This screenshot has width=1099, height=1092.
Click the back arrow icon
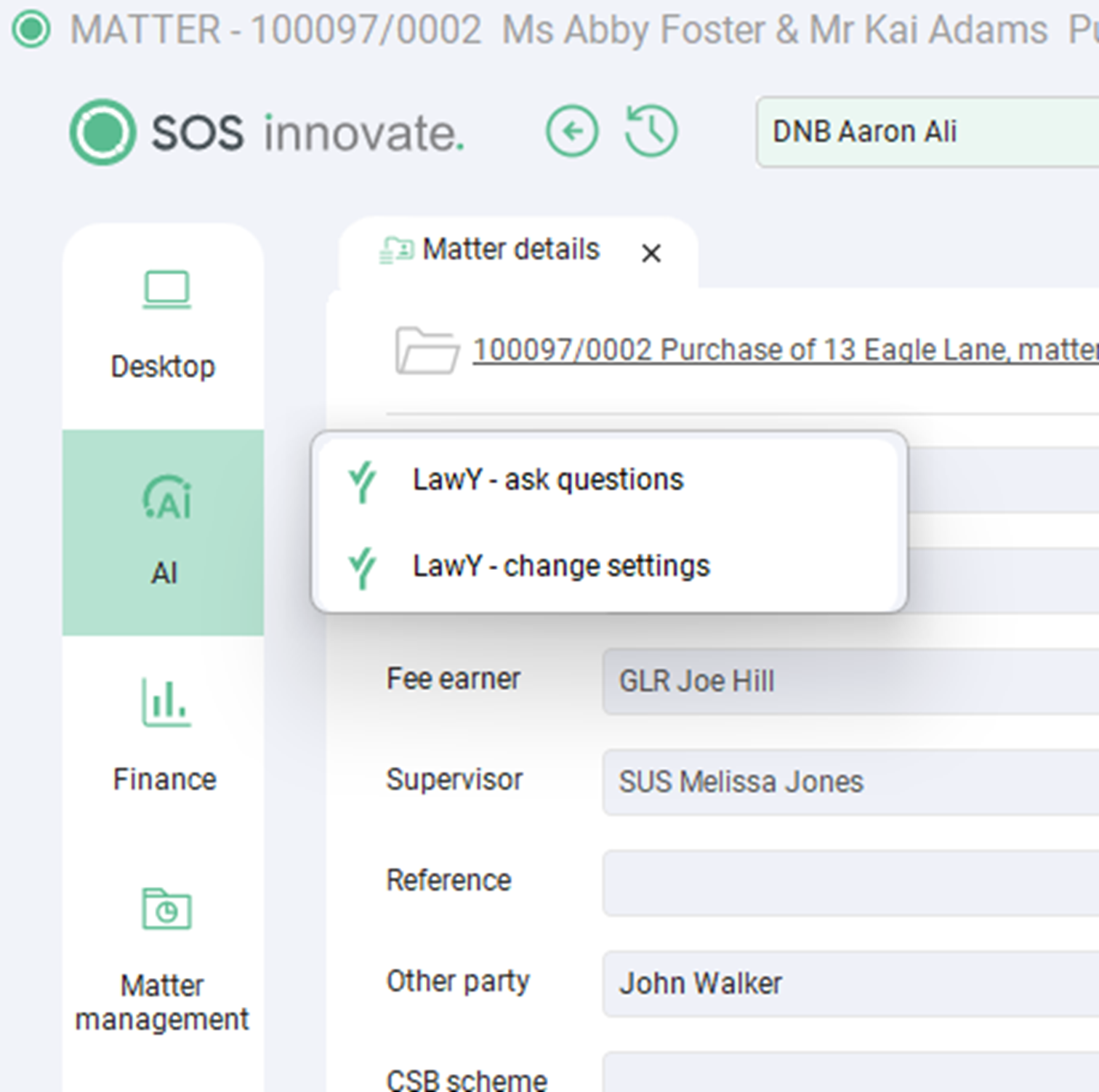(572, 132)
